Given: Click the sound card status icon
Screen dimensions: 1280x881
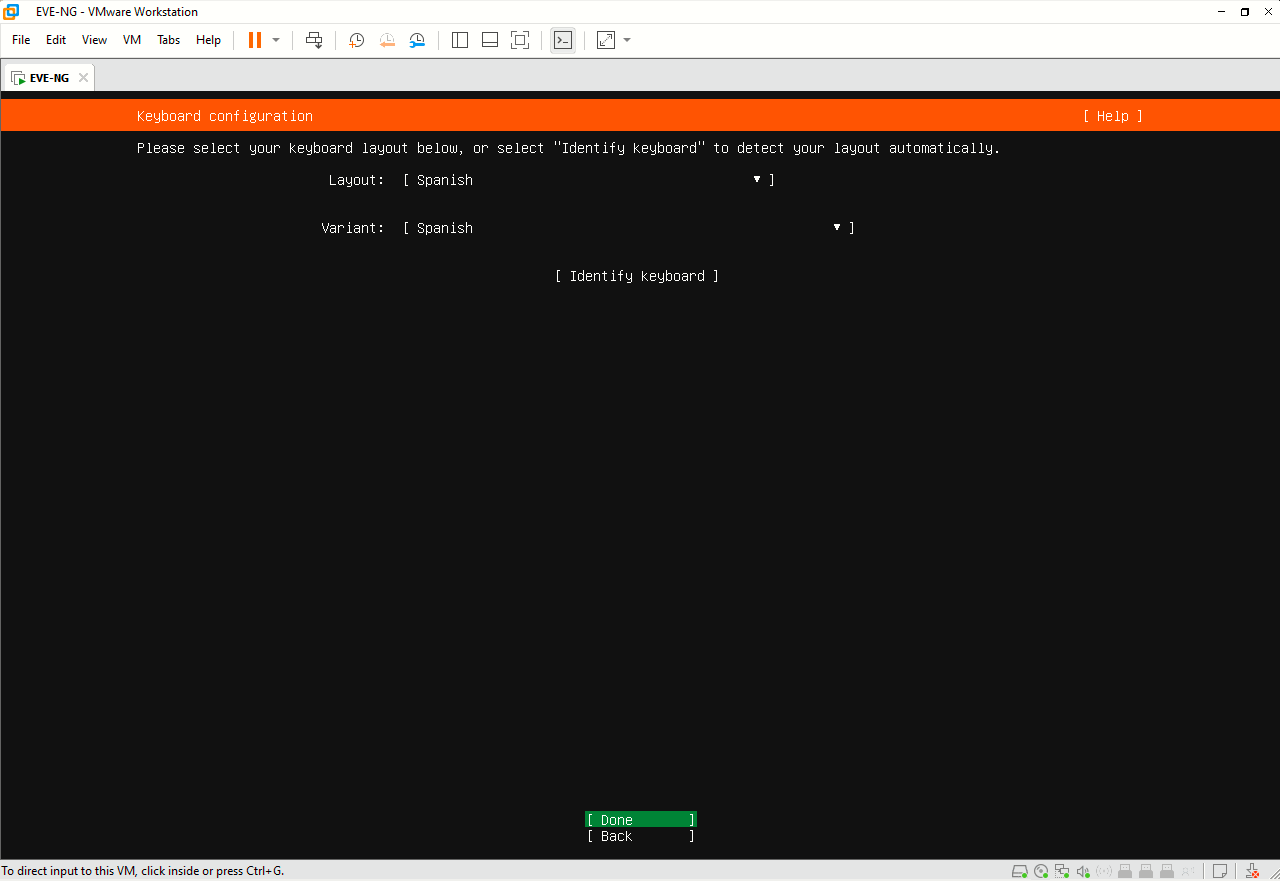Looking at the screenshot, I should [1083, 871].
